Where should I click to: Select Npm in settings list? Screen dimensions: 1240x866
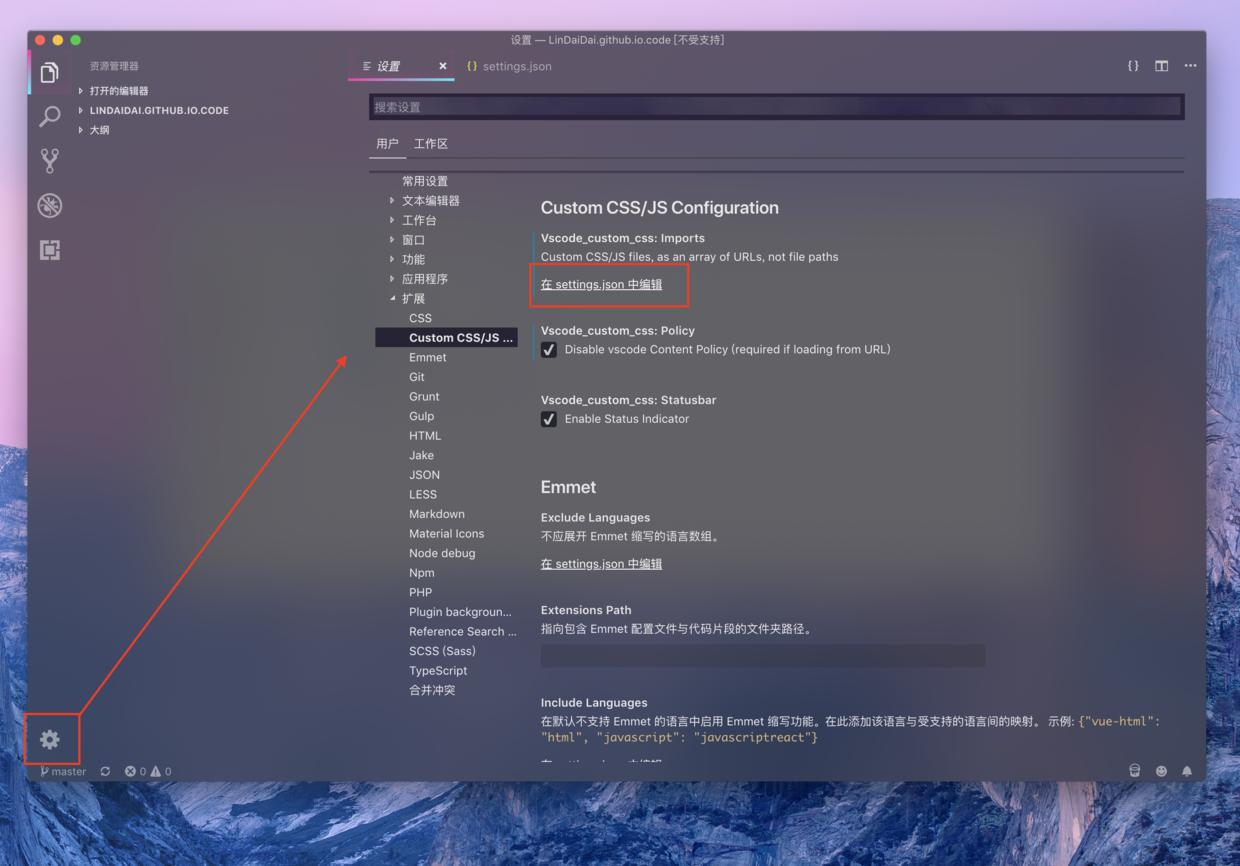[422, 573]
